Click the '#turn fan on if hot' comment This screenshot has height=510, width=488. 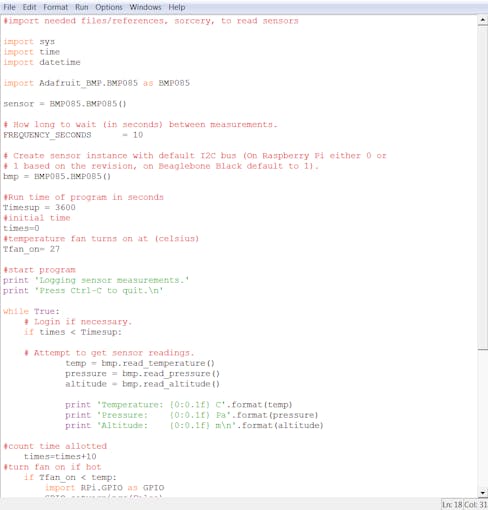point(52,467)
